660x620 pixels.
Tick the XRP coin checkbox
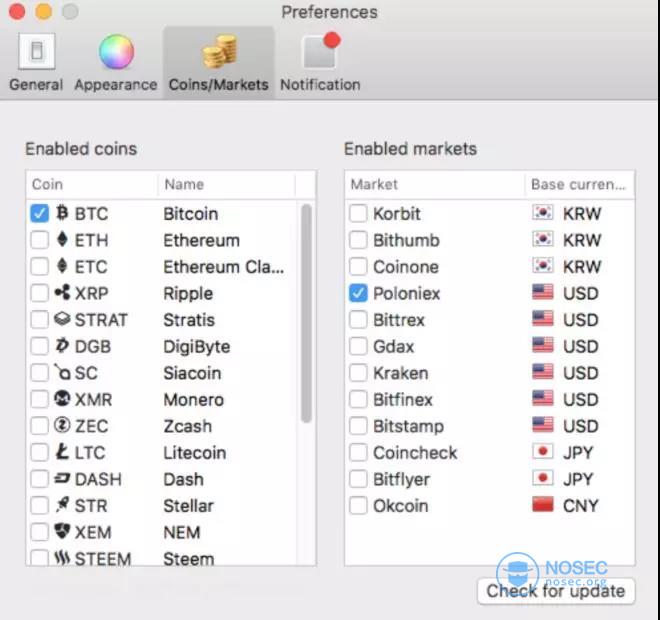pos(40,293)
